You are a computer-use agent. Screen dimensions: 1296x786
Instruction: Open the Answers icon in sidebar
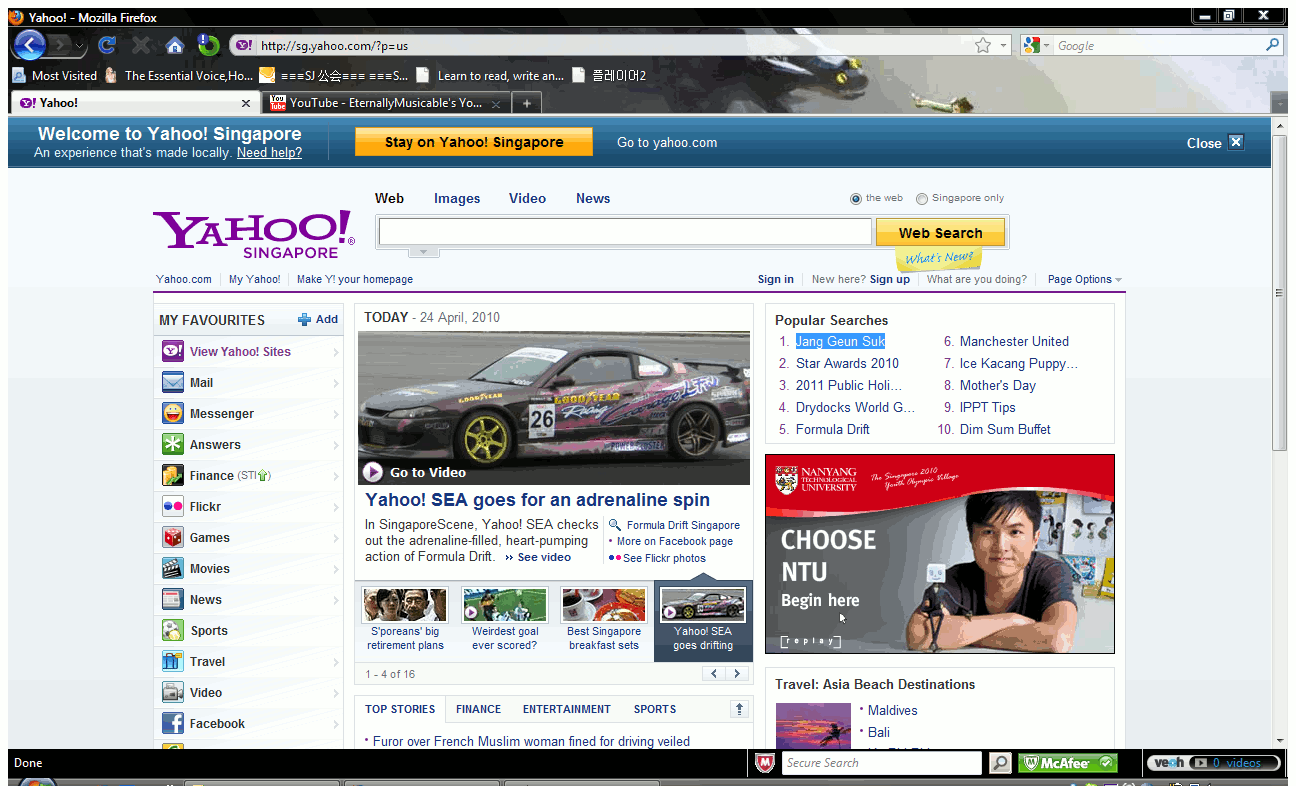pyautogui.click(x=173, y=444)
